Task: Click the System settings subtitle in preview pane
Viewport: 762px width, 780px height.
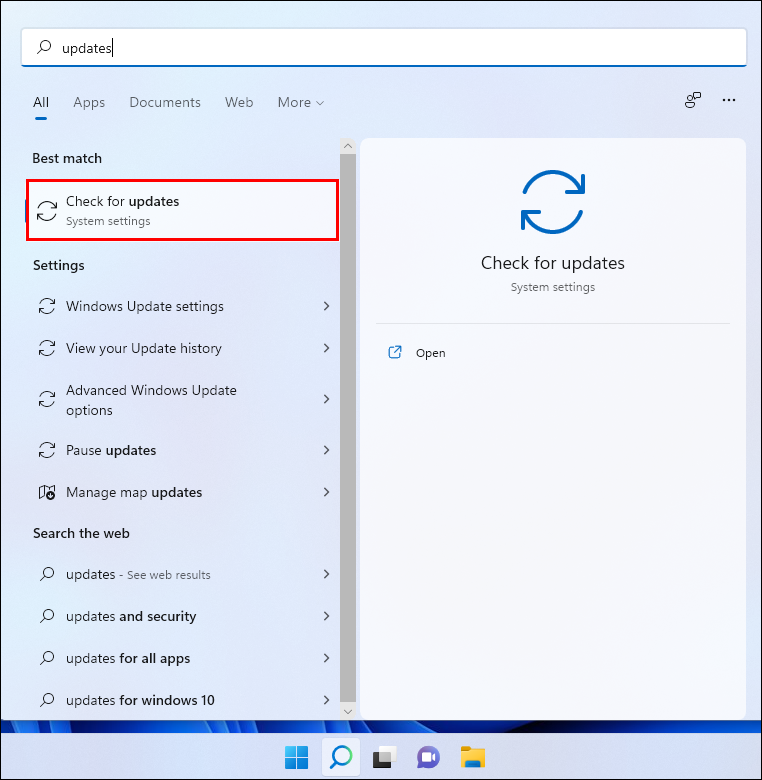Action: coord(553,287)
